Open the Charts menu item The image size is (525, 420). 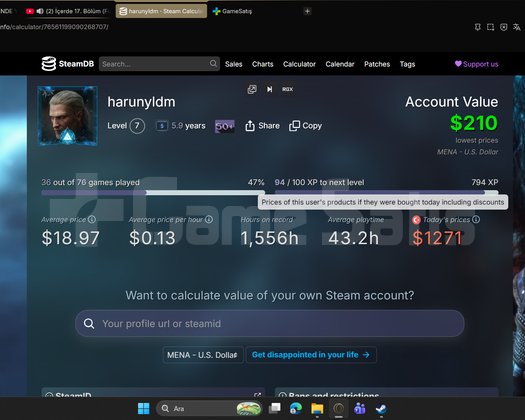[x=262, y=64]
